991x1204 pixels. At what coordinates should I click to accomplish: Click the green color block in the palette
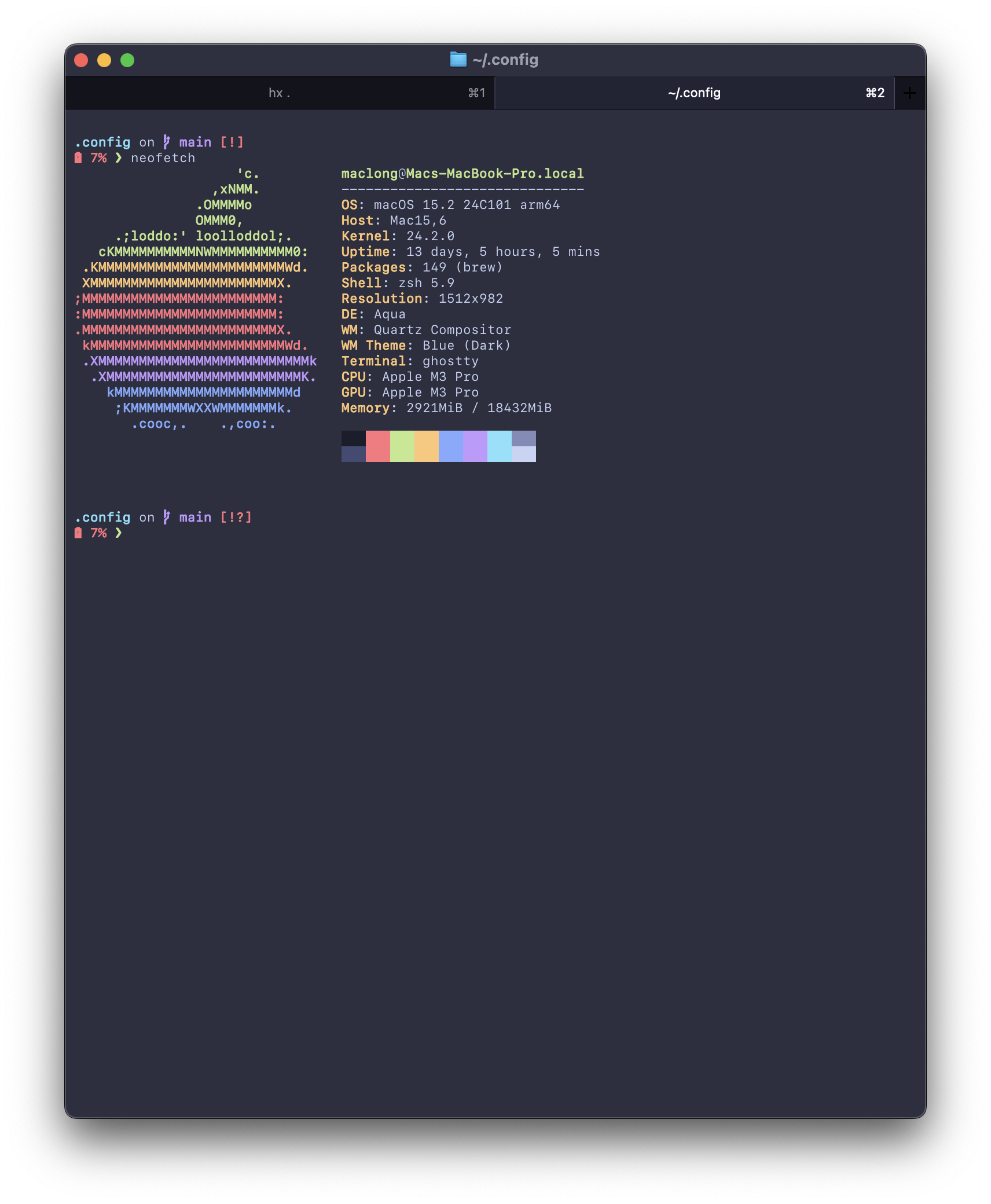click(x=402, y=446)
